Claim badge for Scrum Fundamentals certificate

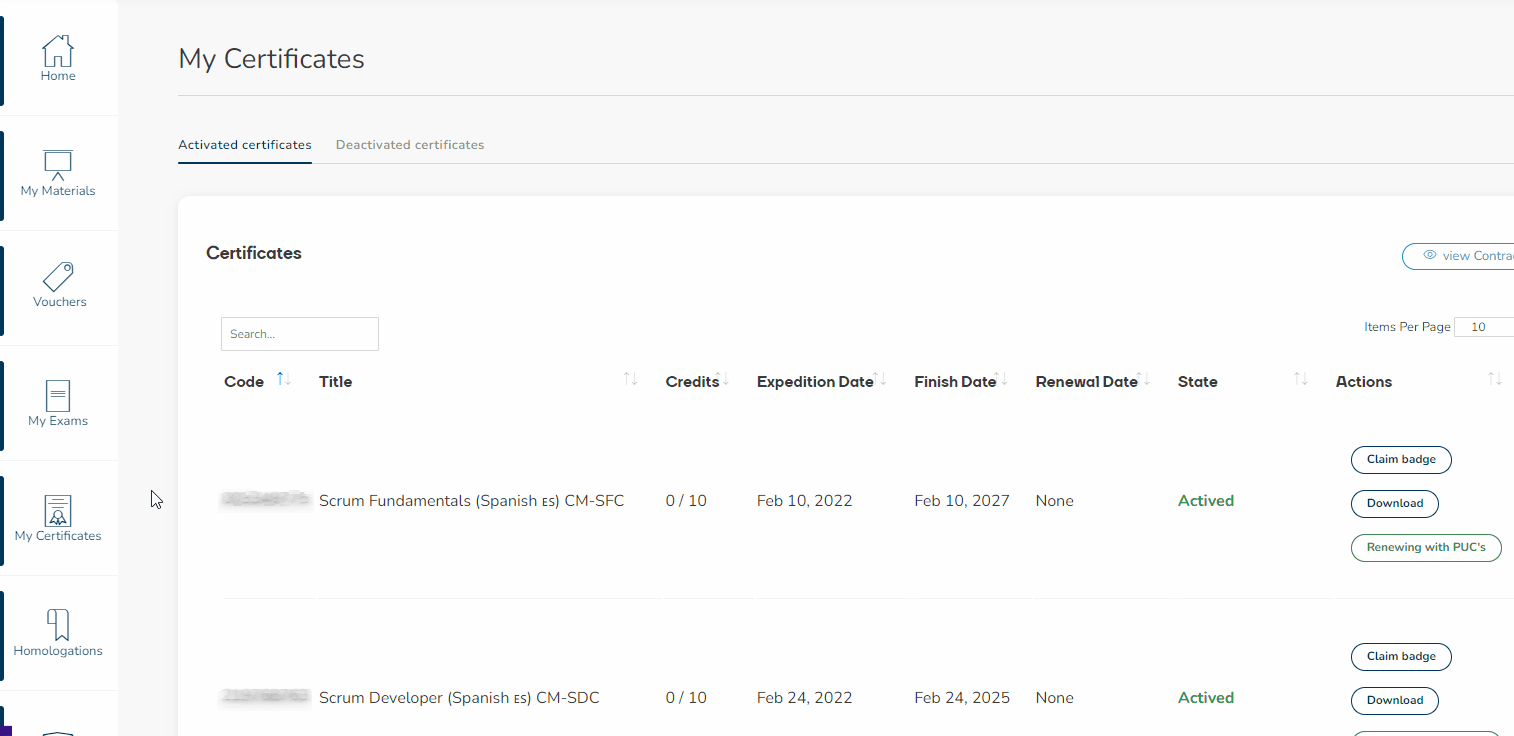[1401, 460]
